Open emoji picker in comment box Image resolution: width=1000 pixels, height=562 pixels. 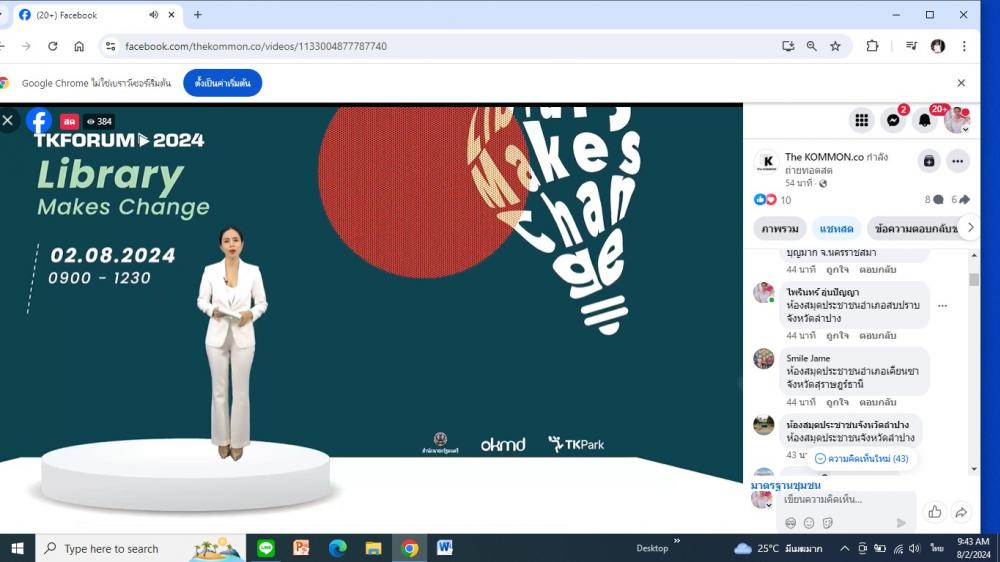click(x=809, y=523)
